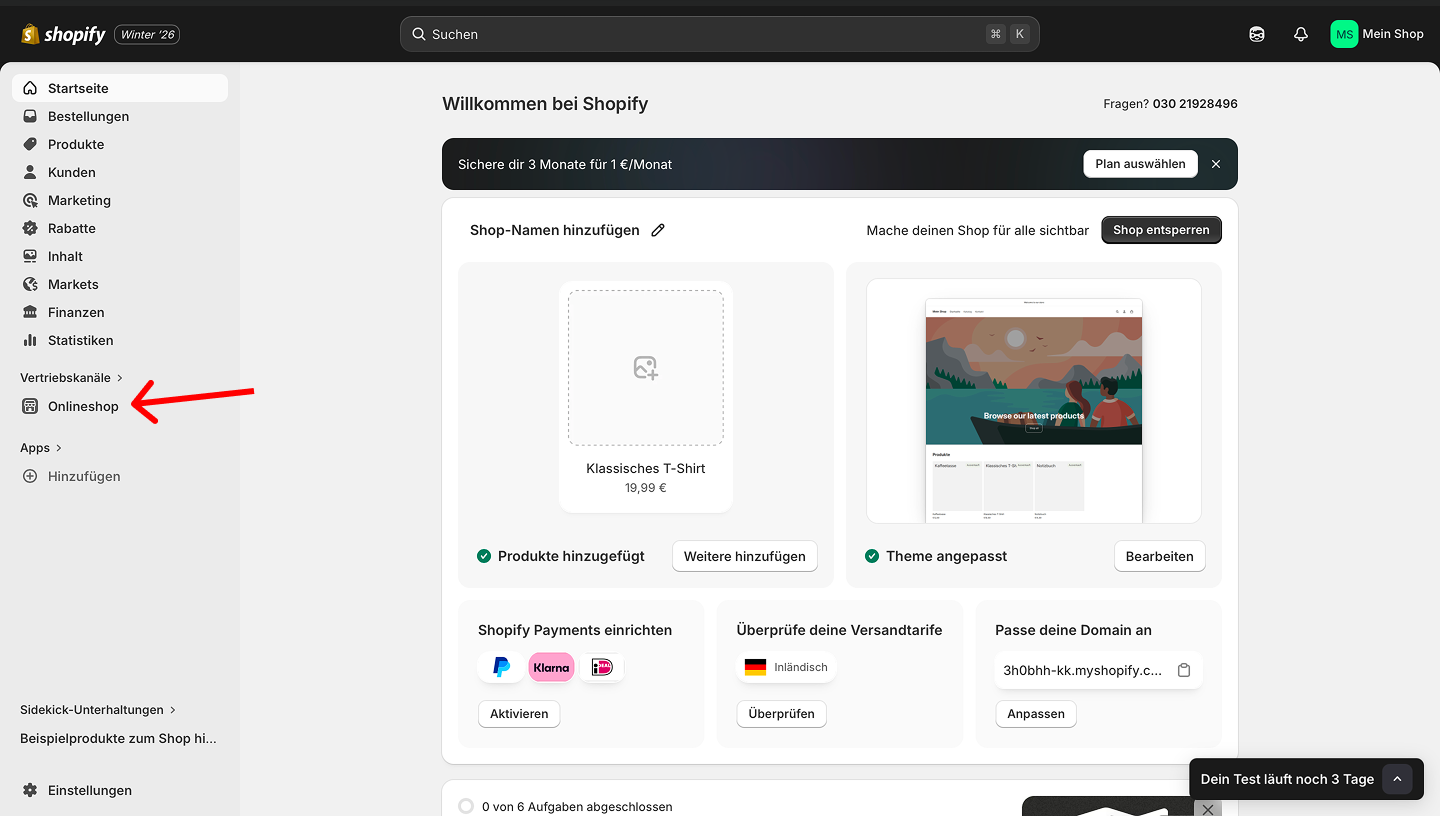Click the Einstellungen gear icon
Image resolution: width=1440 pixels, height=816 pixels.
[30, 790]
